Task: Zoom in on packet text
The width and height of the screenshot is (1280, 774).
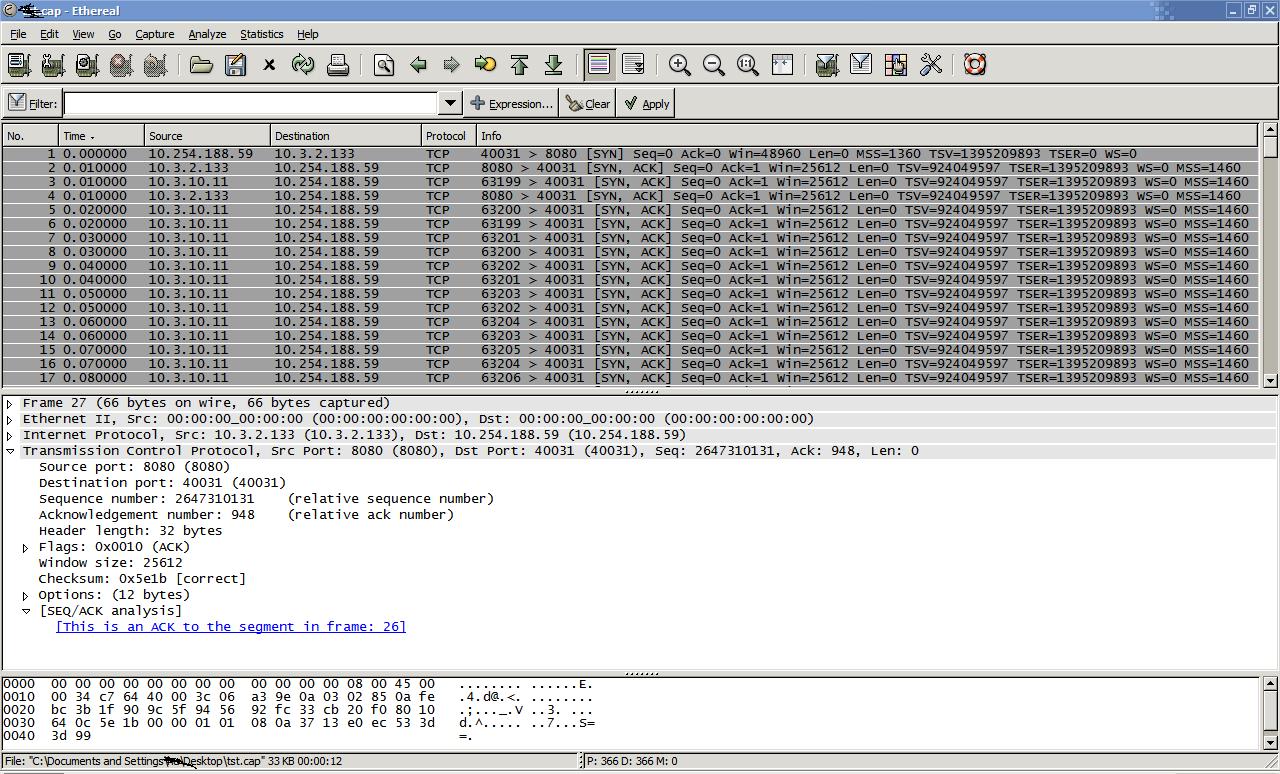Action: [680, 65]
